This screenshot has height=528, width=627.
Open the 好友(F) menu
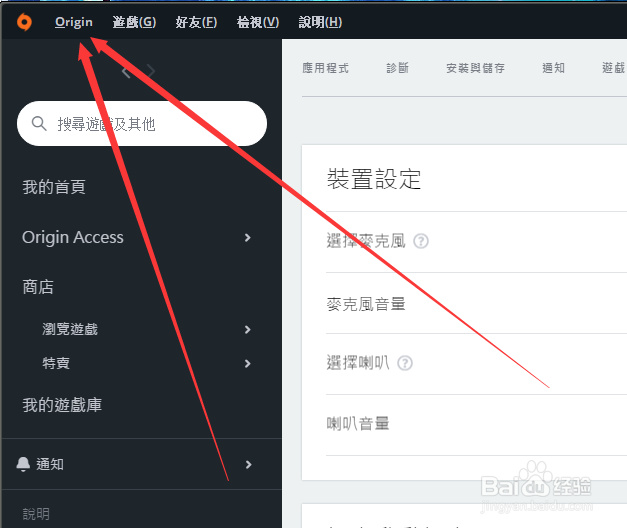coord(196,22)
